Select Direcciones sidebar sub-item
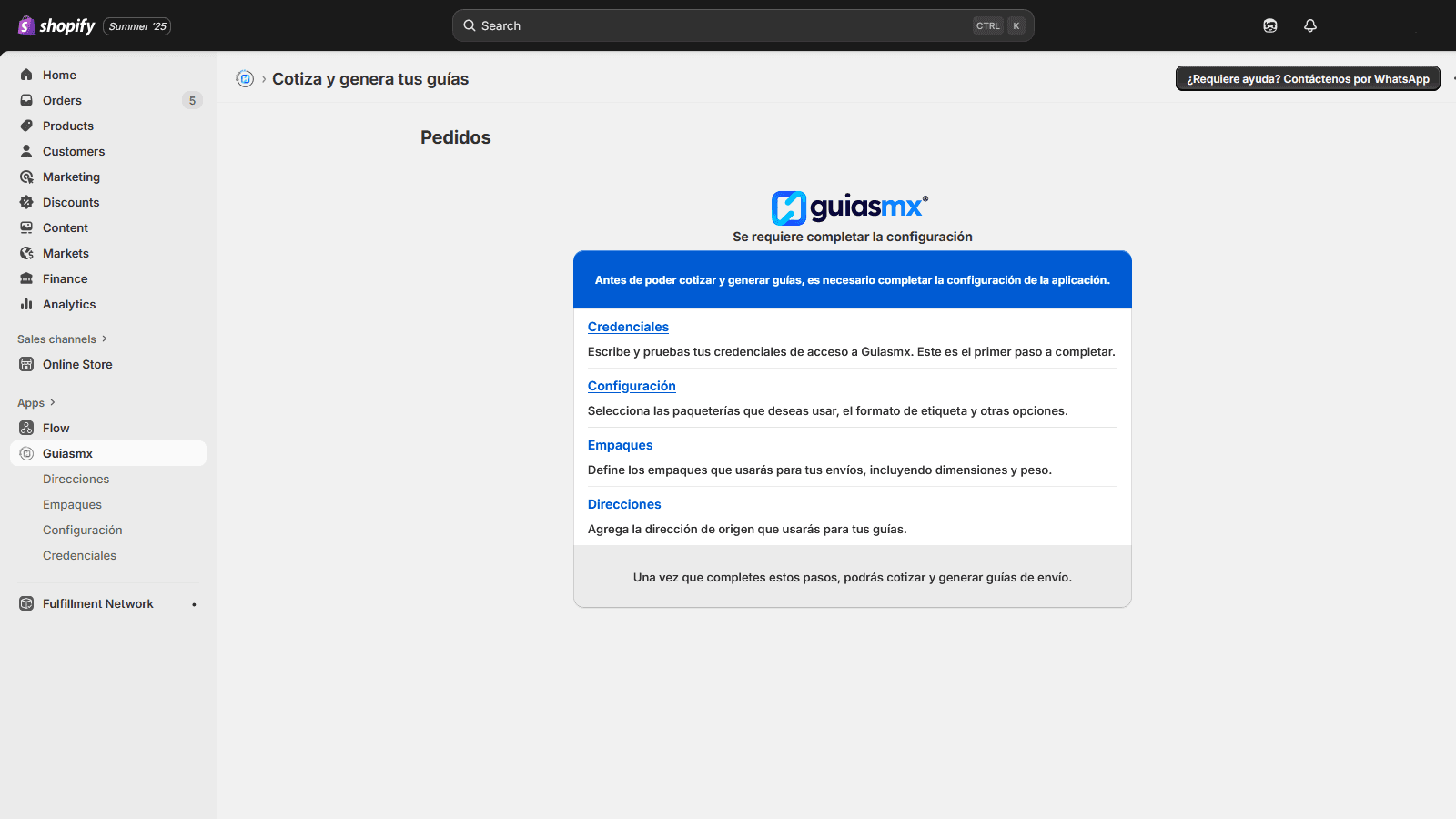The height and width of the screenshot is (819, 1456). point(76,479)
